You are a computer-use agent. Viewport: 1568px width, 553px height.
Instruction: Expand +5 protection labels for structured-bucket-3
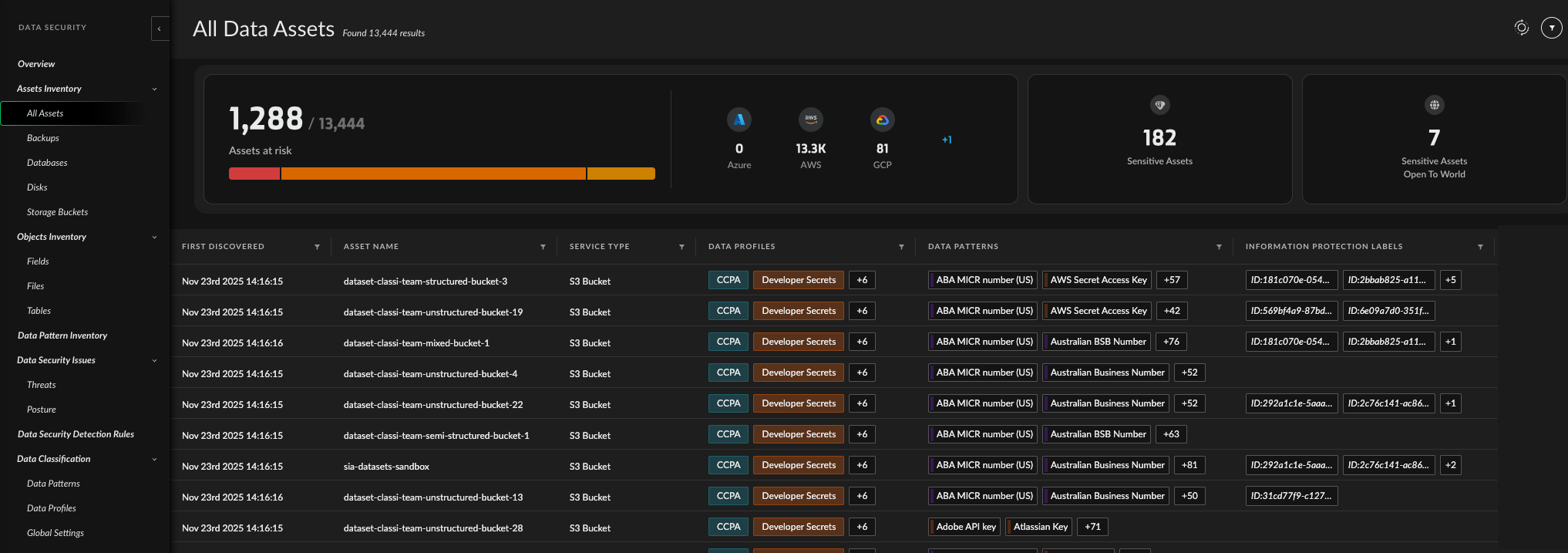pyautogui.click(x=1450, y=280)
